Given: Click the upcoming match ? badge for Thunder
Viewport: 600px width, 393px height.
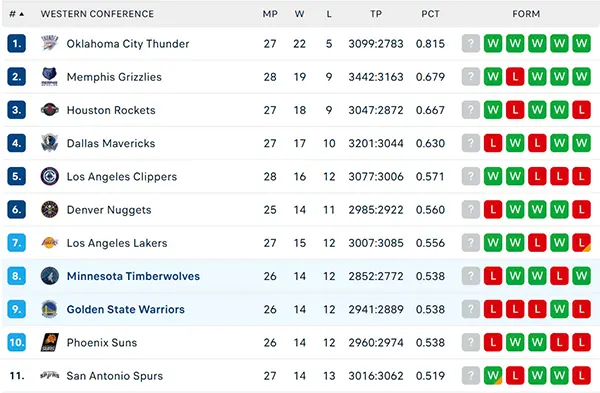Looking at the screenshot, I should pos(471,43).
